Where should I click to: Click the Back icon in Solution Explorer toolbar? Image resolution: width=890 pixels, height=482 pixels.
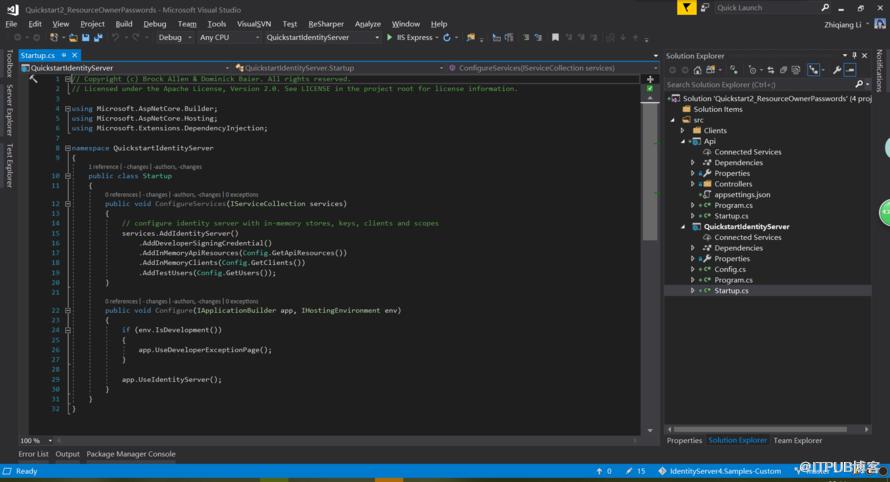tap(673, 70)
